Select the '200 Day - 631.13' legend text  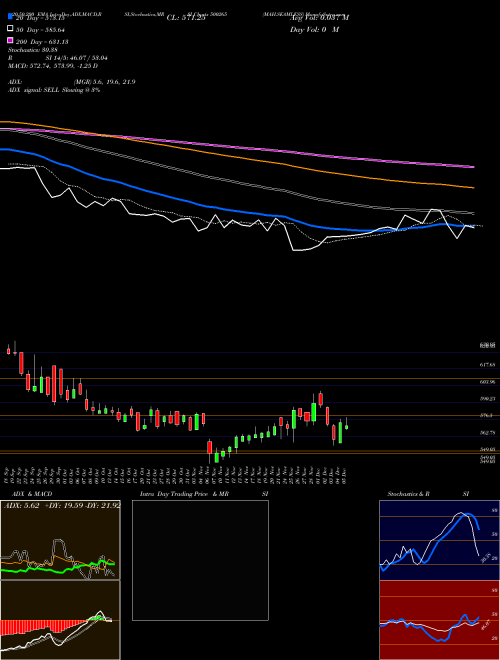pyautogui.click(x=42, y=42)
